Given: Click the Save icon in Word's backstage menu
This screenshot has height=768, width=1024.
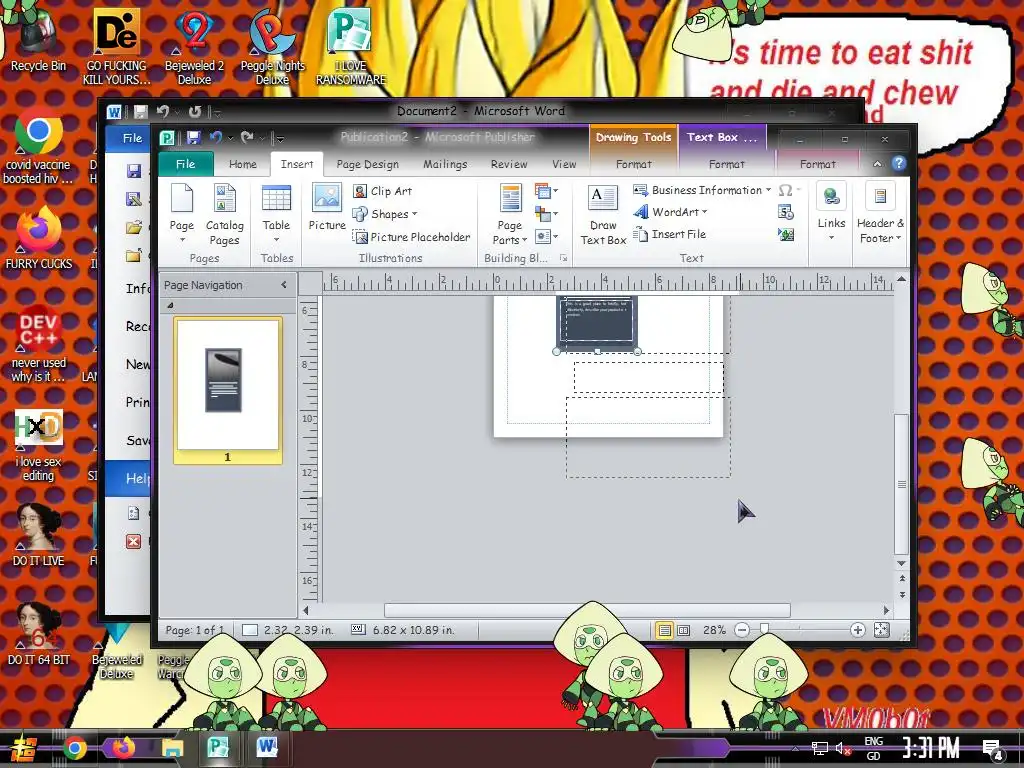Looking at the screenshot, I should pyautogui.click(x=134, y=171).
